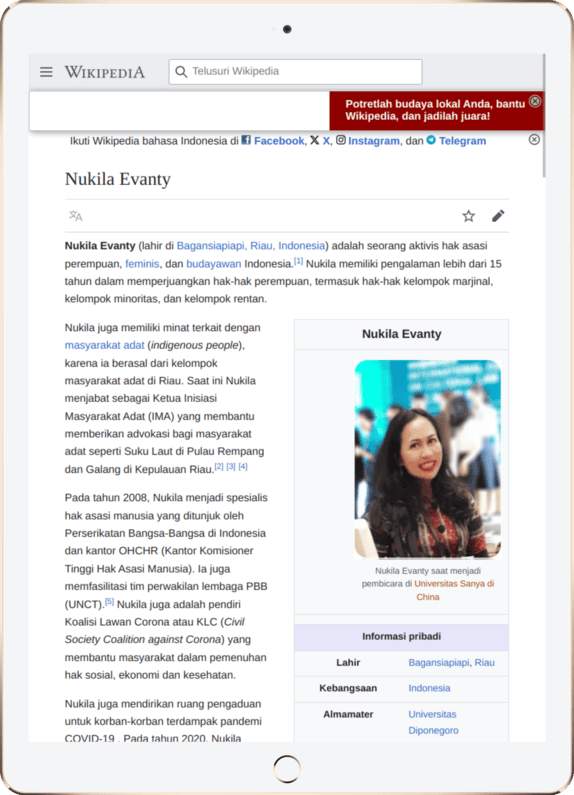
Task: Click the Kebangsaan label in infobox
Action: pos(348,688)
